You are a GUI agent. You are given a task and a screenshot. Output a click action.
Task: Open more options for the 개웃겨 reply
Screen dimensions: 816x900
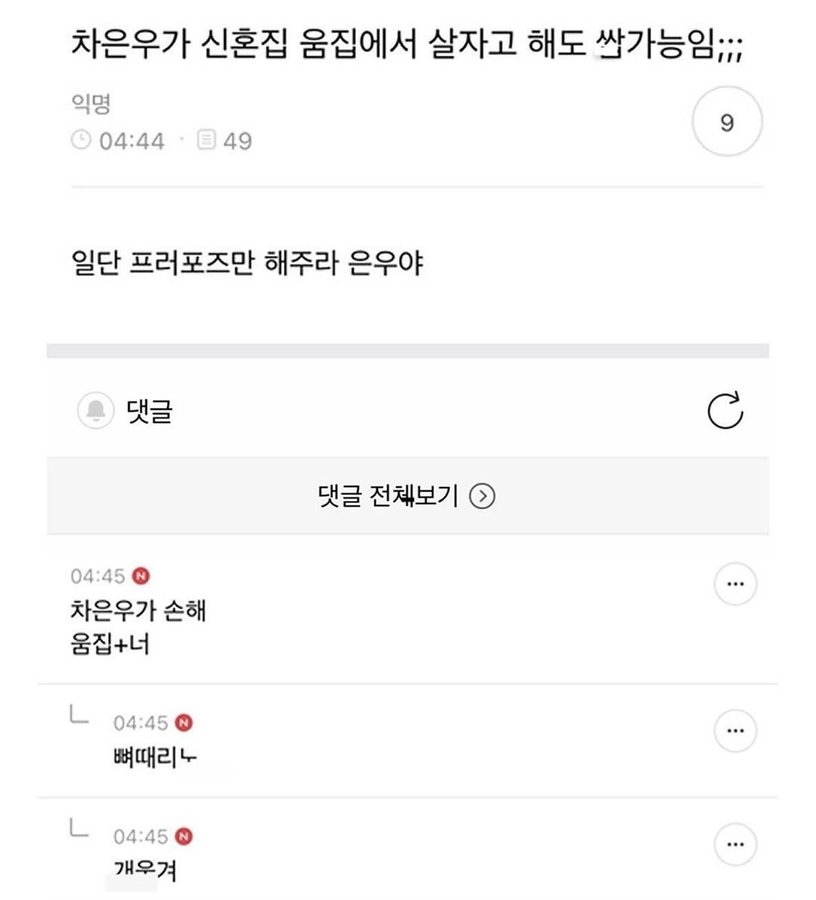[x=735, y=845]
